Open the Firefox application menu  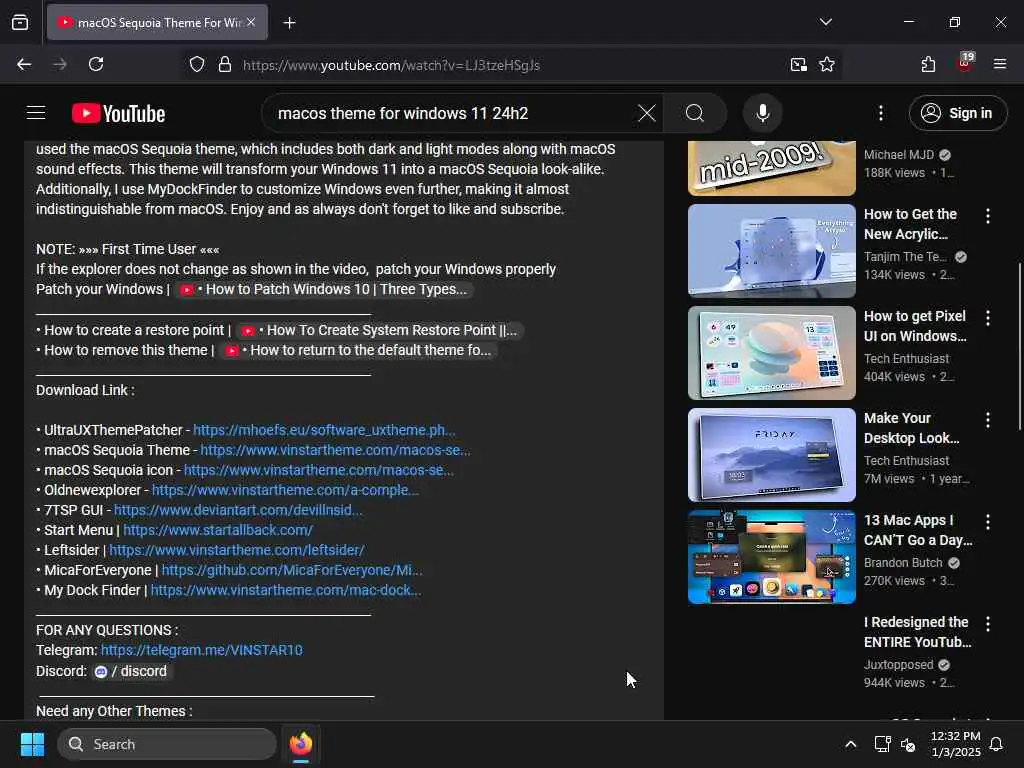pos(999,64)
